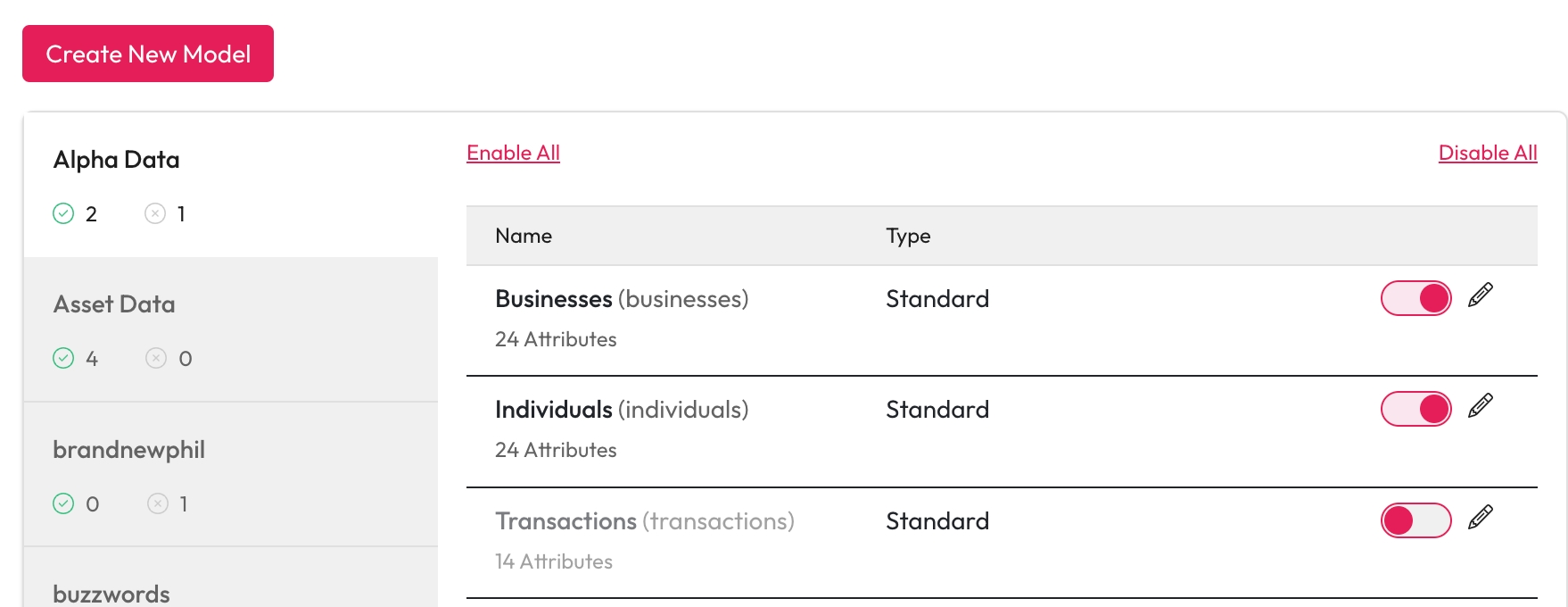Select the Alpha Data group

coord(117,160)
